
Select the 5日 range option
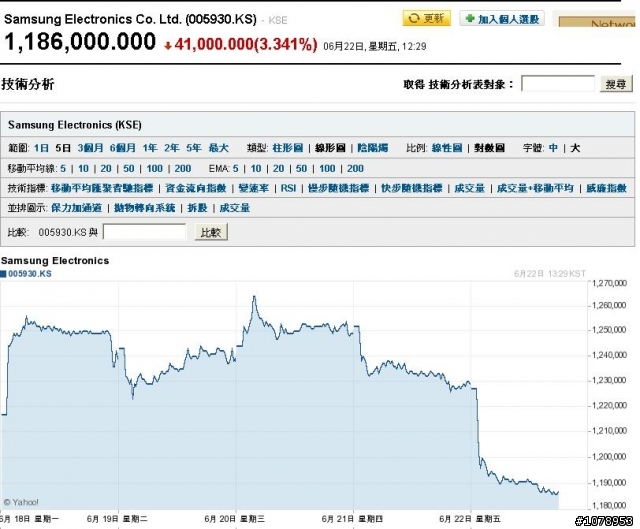pos(63,148)
